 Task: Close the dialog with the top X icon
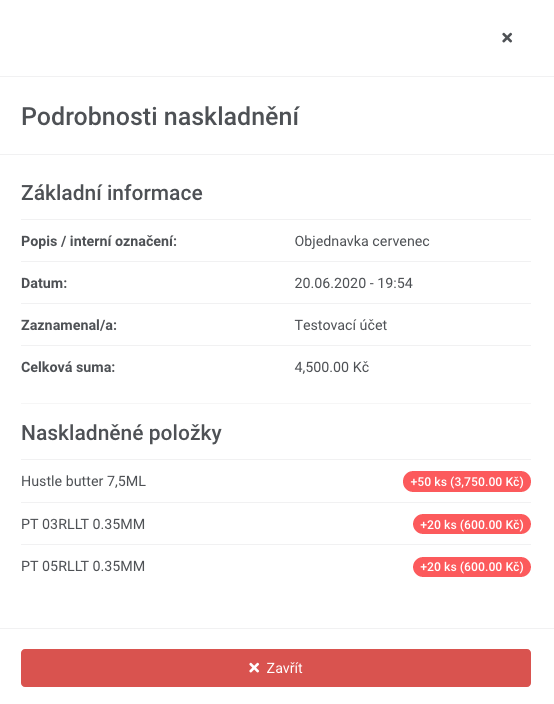tap(507, 38)
